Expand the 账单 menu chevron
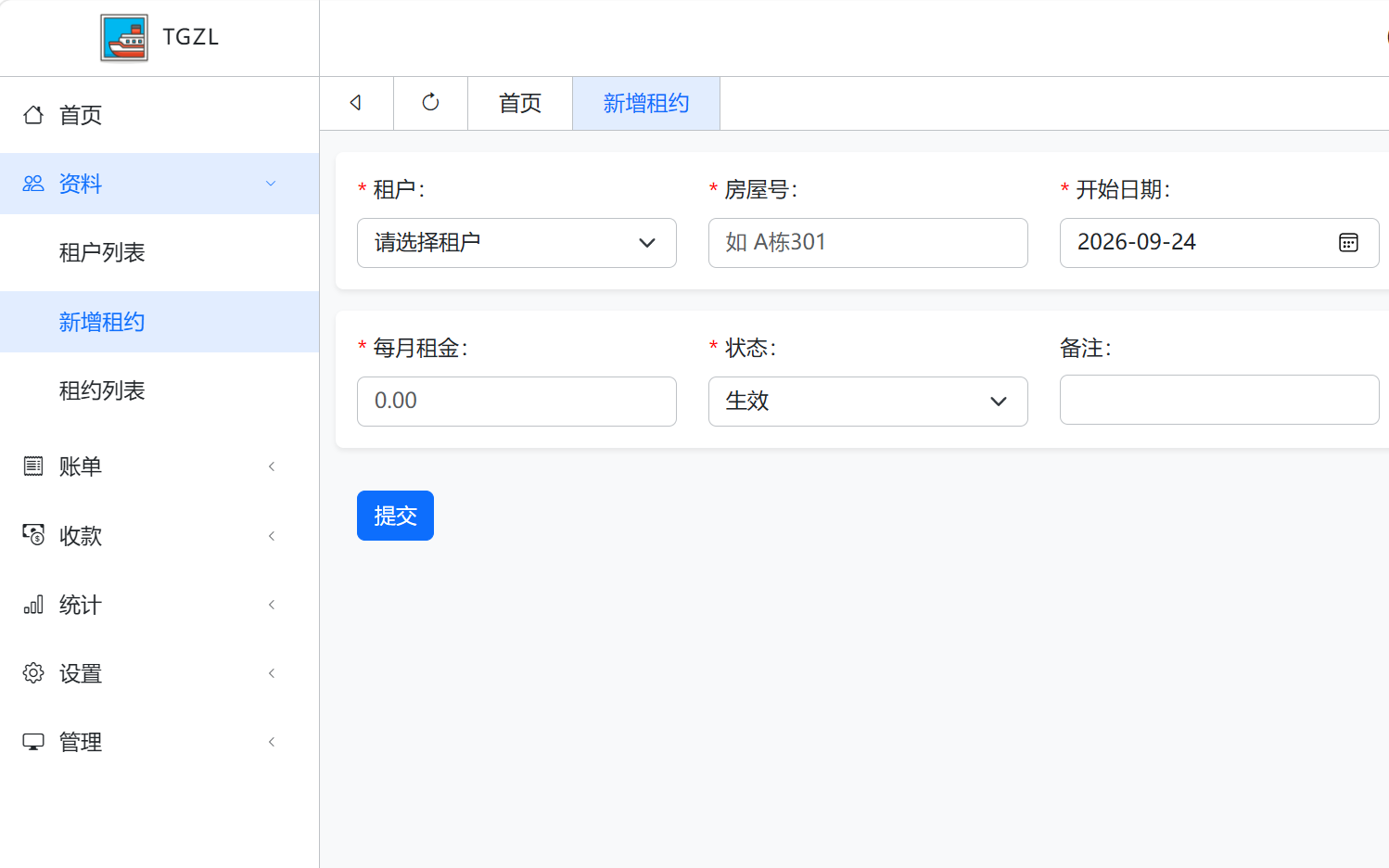Viewport: 1389px width, 868px height. 272,466
